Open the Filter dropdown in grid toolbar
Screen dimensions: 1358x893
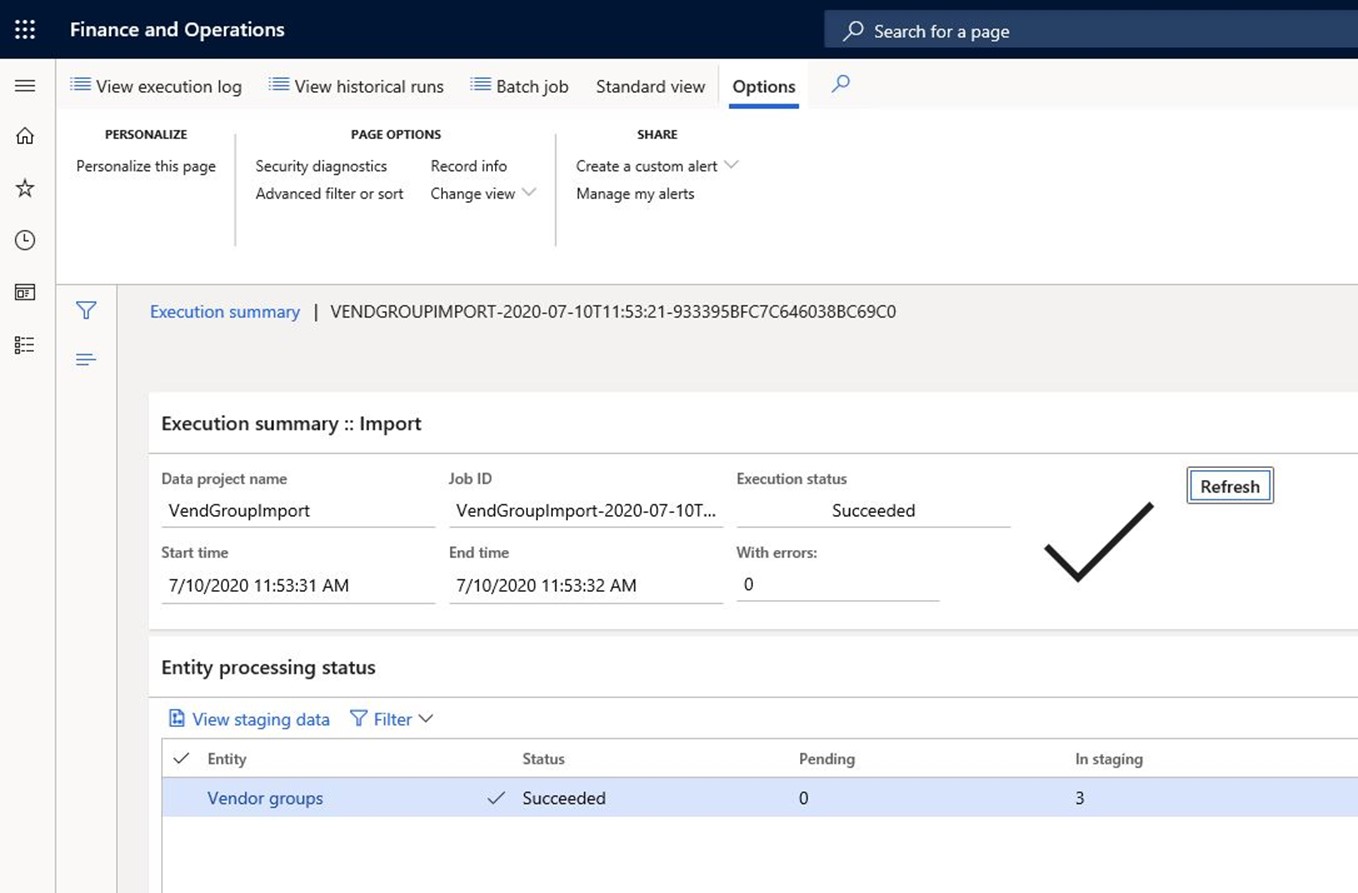click(391, 719)
